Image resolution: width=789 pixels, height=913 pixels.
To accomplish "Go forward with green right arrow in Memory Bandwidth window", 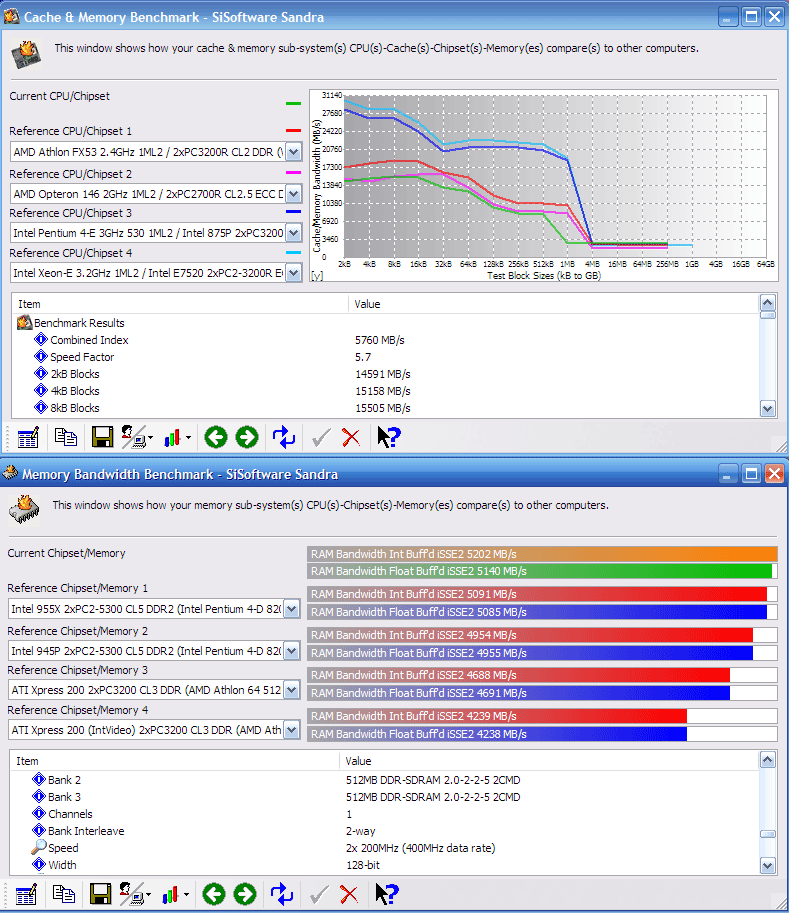I will pyautogui.click(x=245, y=894).
